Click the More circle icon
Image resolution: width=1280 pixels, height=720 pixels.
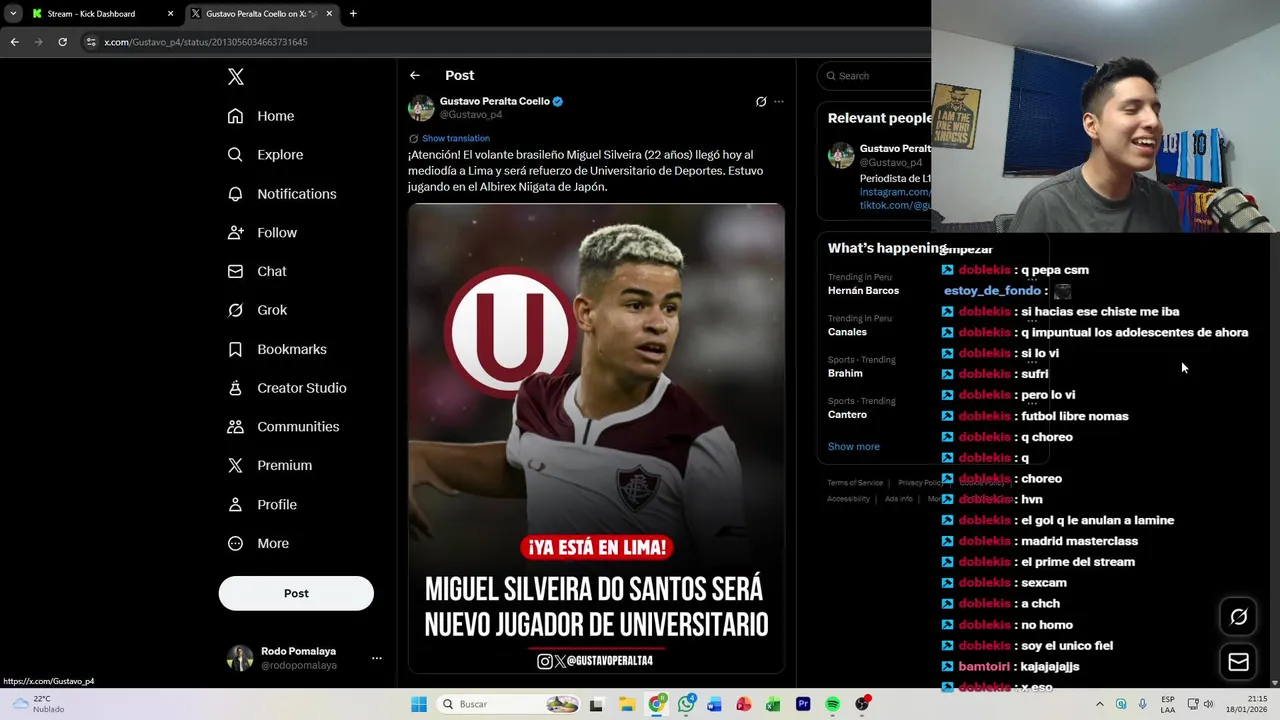(235, 543)
